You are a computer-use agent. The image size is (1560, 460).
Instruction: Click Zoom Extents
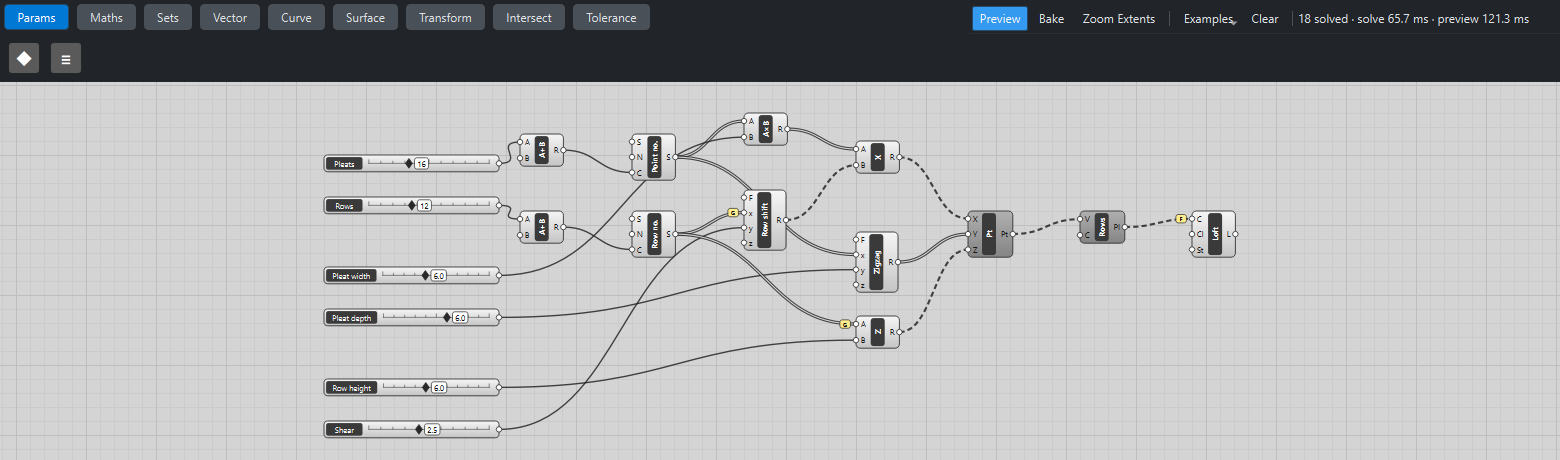point(1119,18)
